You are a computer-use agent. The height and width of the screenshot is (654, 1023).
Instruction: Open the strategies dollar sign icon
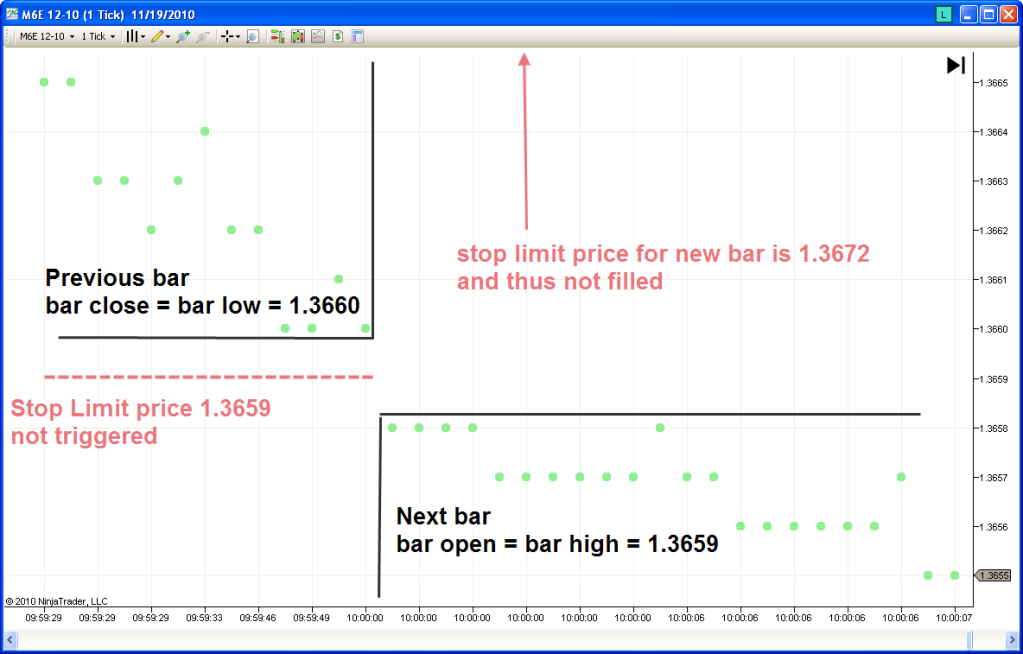click(338, 36)
